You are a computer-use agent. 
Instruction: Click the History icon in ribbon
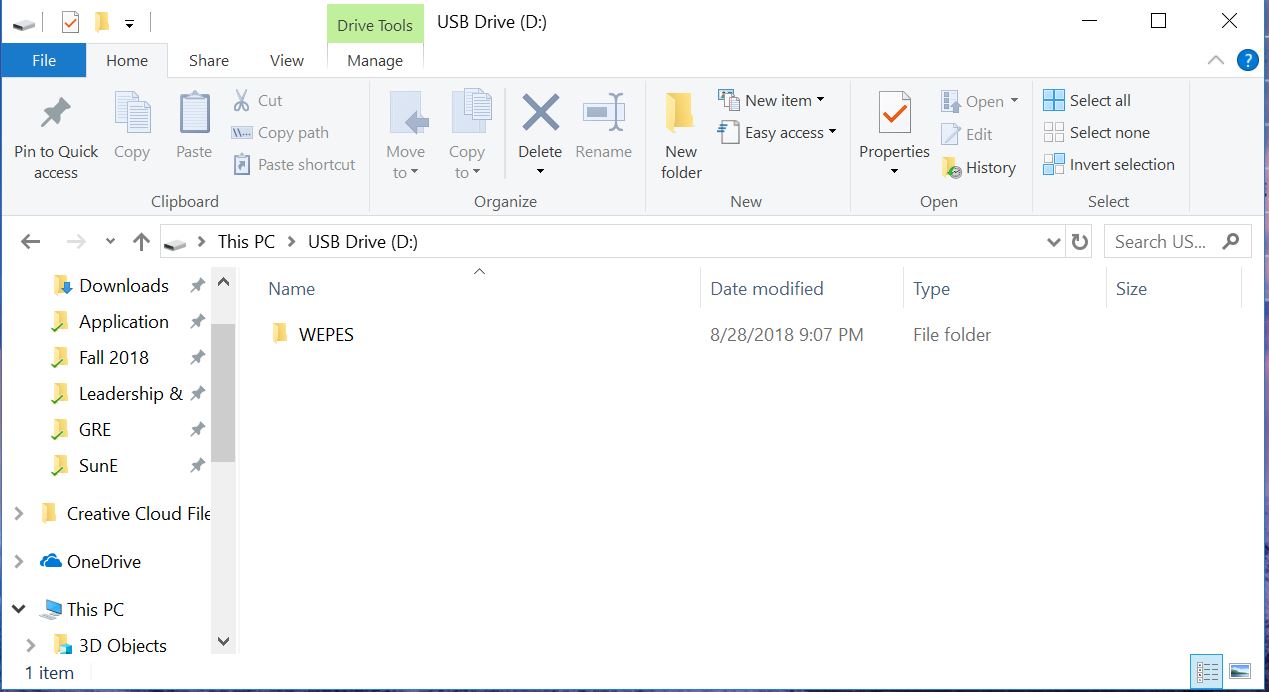[952, 168]
